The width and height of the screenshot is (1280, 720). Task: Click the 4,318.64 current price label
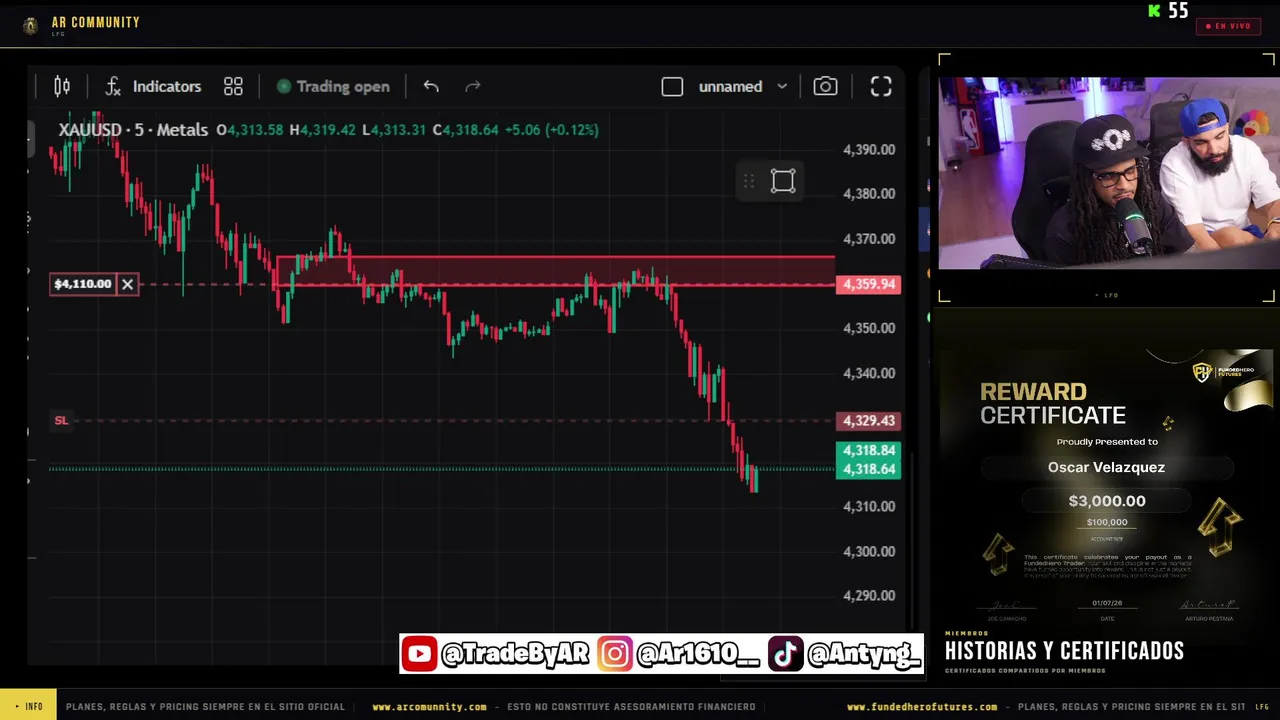869,469
